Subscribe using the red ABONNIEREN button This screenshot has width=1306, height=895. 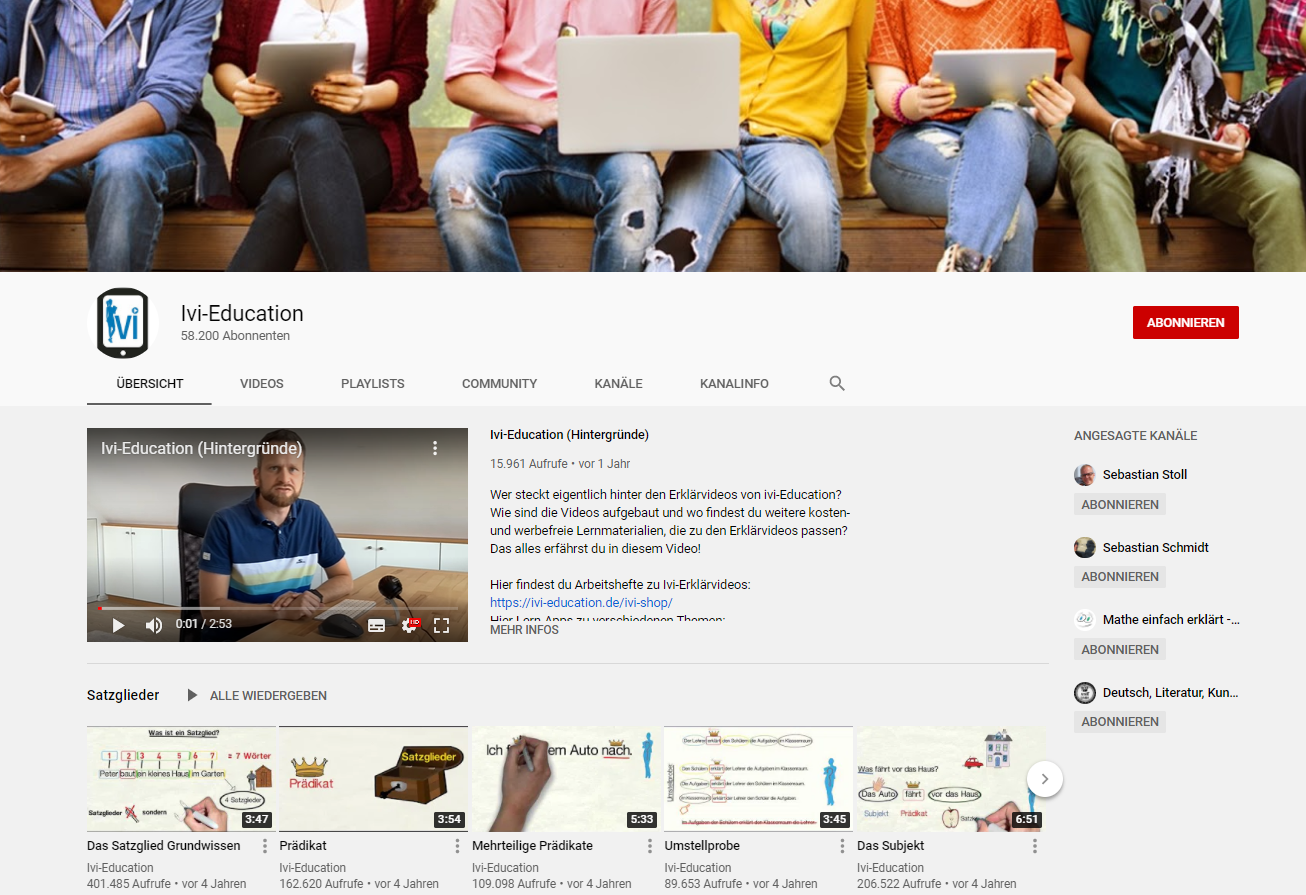1185,322
